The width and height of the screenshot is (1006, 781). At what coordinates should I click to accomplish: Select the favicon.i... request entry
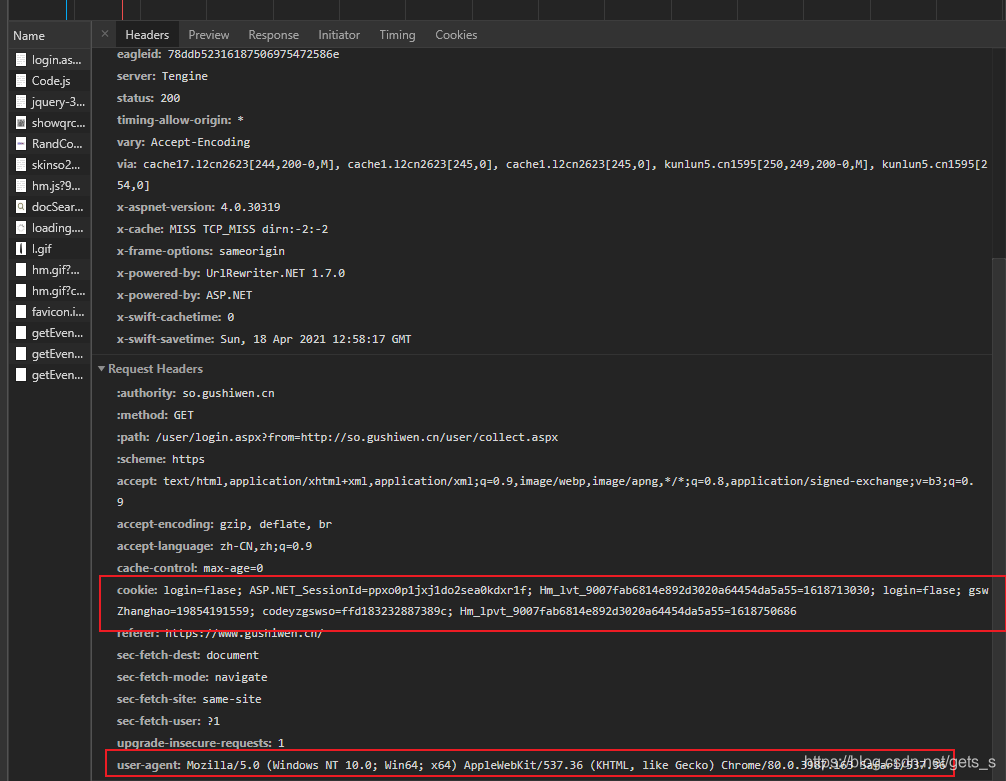point(56,312)
